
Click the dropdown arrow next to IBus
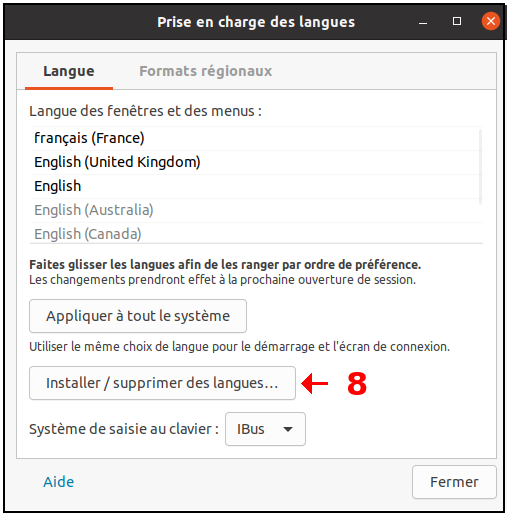[x=288, y=429]
